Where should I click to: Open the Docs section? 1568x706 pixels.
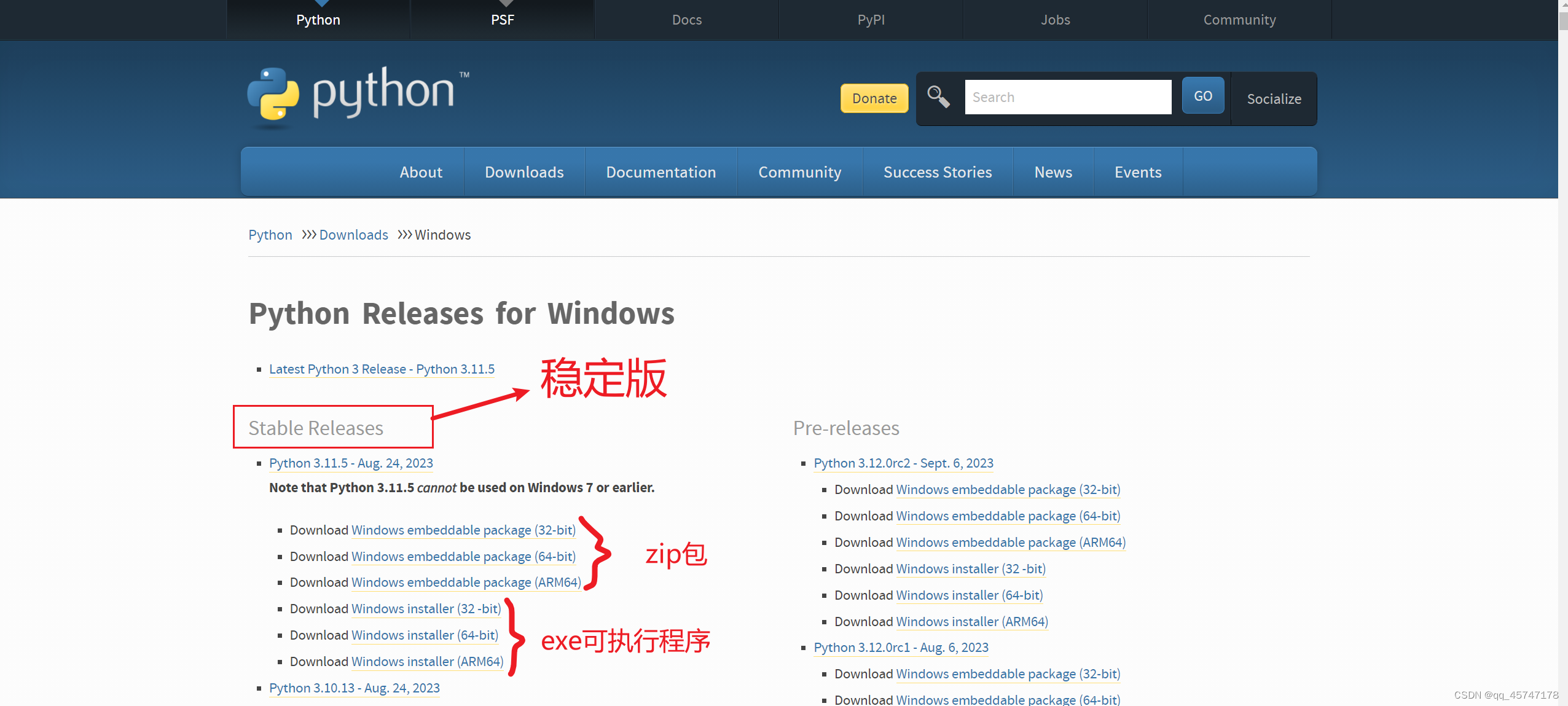(x=686, y=19)
